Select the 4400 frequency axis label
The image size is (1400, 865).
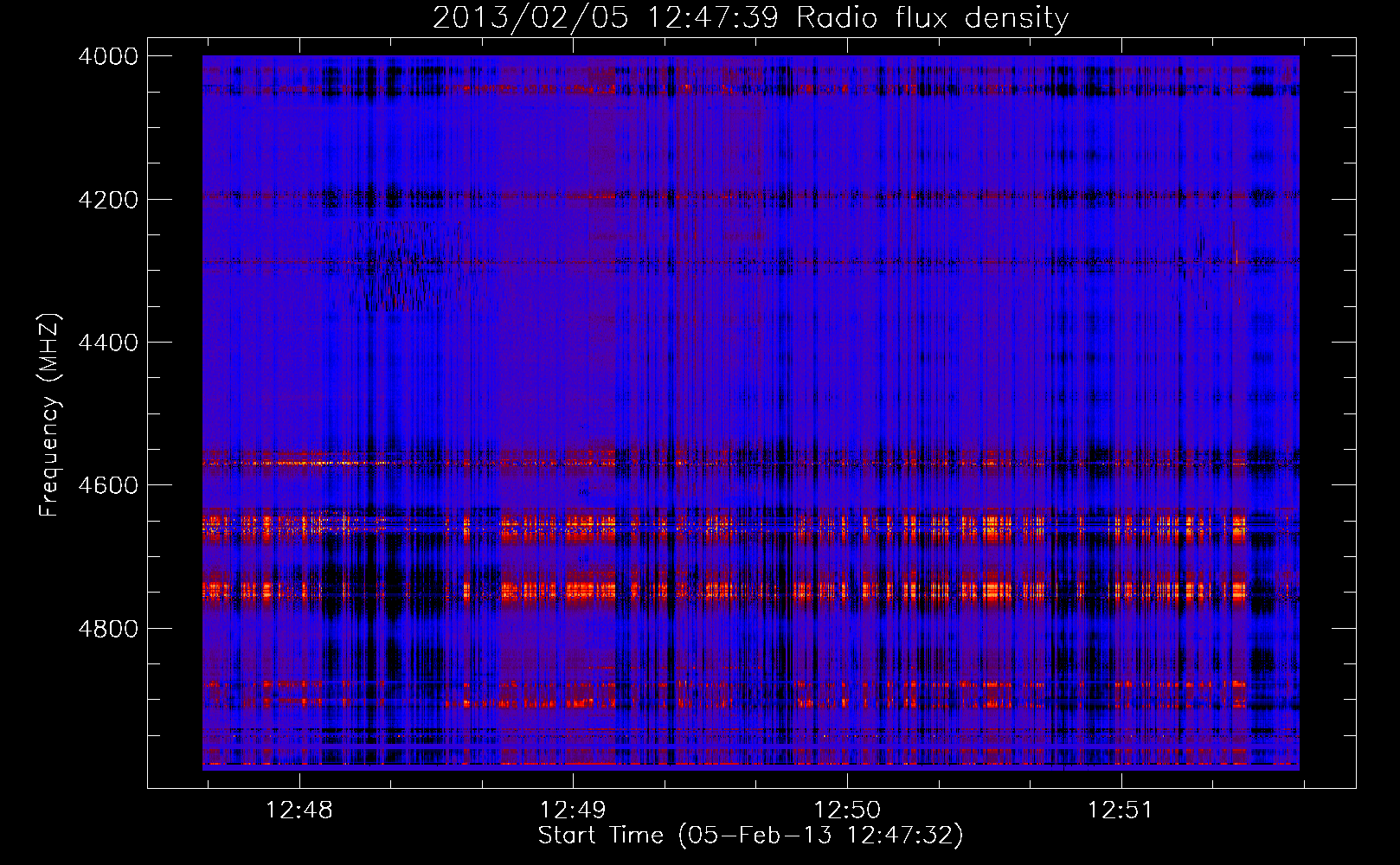108,343
